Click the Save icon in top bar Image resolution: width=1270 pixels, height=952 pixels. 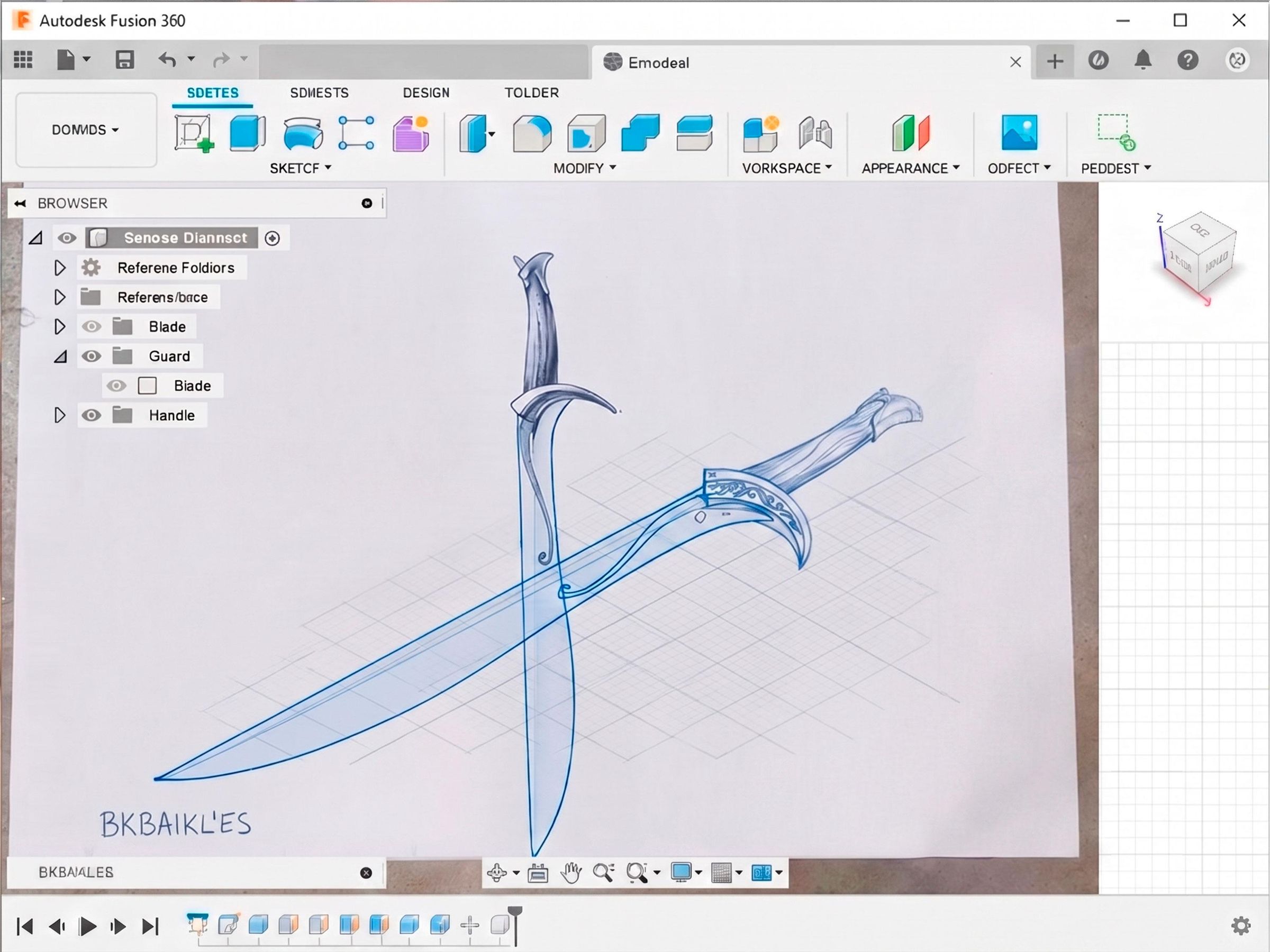point(124,60)
